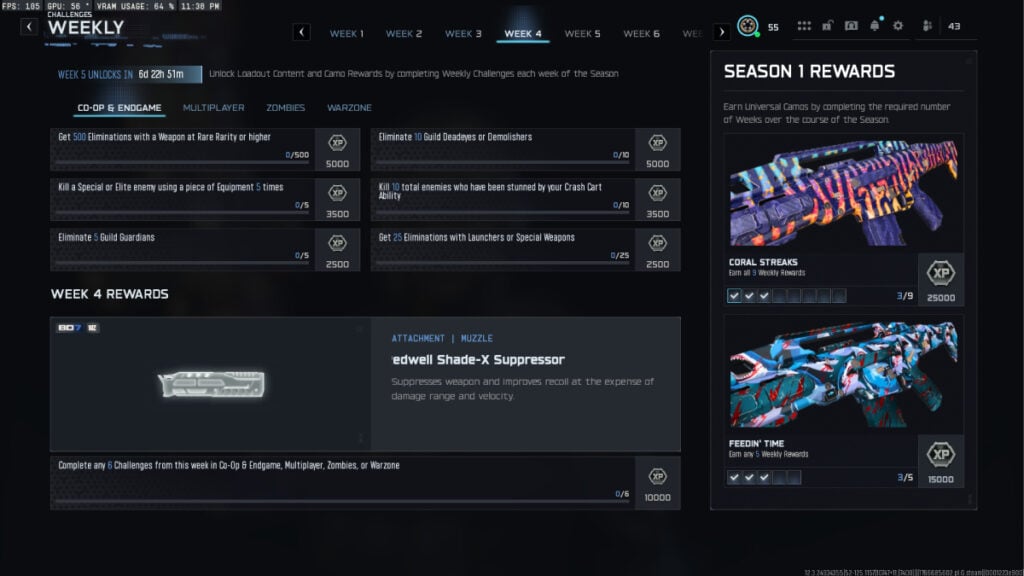Click the third checkmark under FEEDIN' TIME
1024x576 pixels.
pos(764,477)
